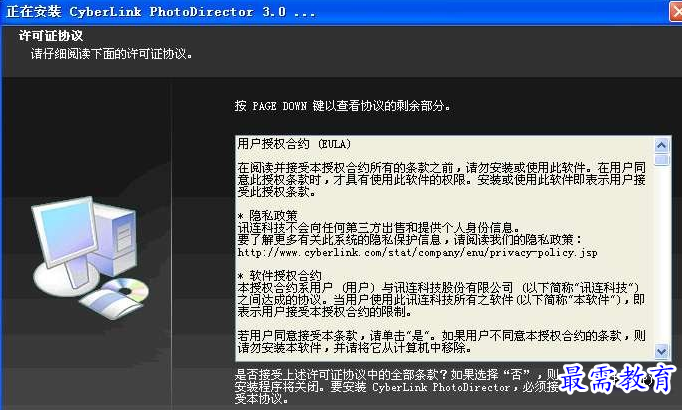Click the line starting "讯连科技不会向任何第三方"
The width and height of the screenshot is (682, 410).
coord(378,228)
